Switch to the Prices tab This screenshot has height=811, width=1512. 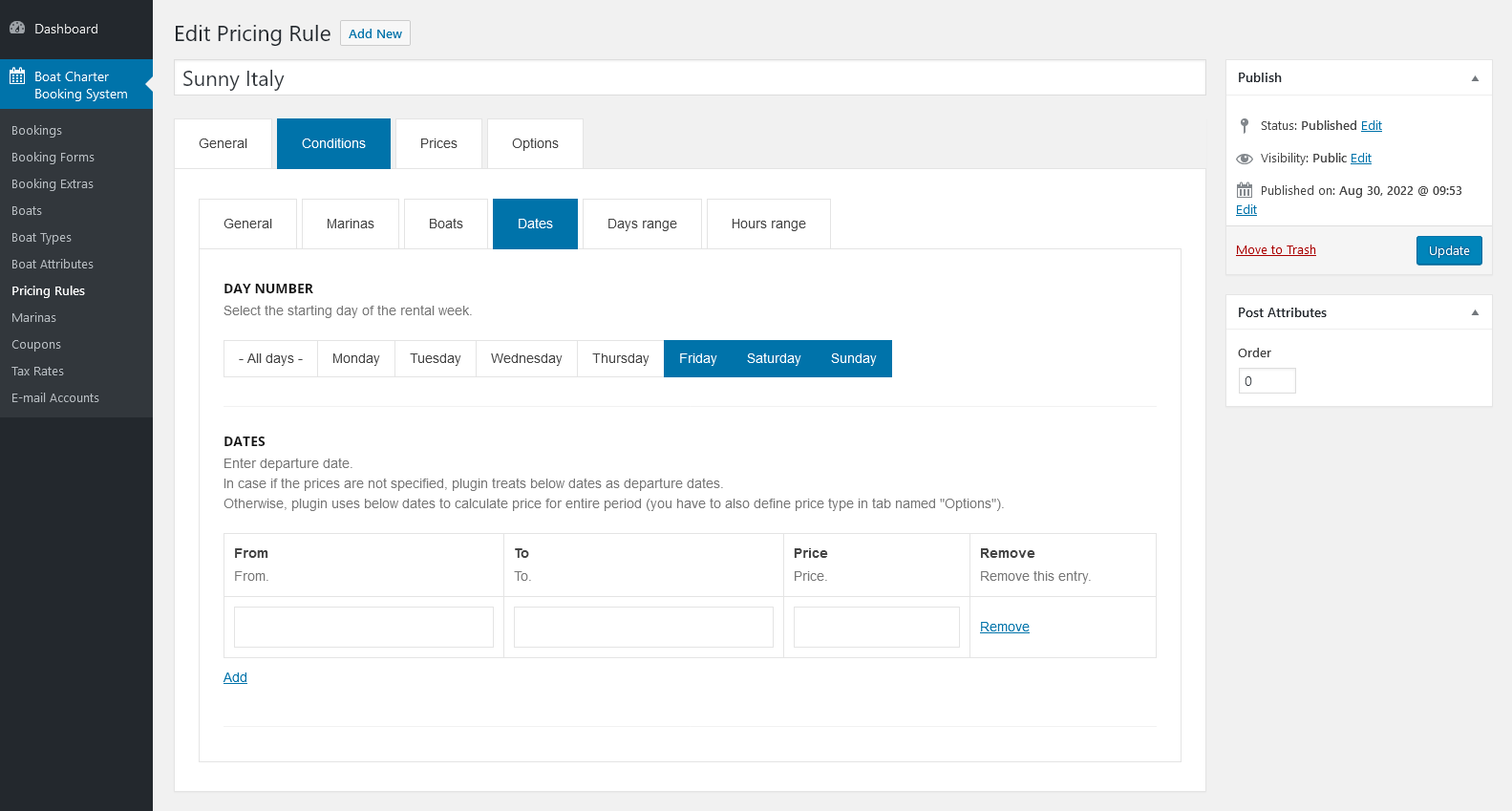coord(438,143)
